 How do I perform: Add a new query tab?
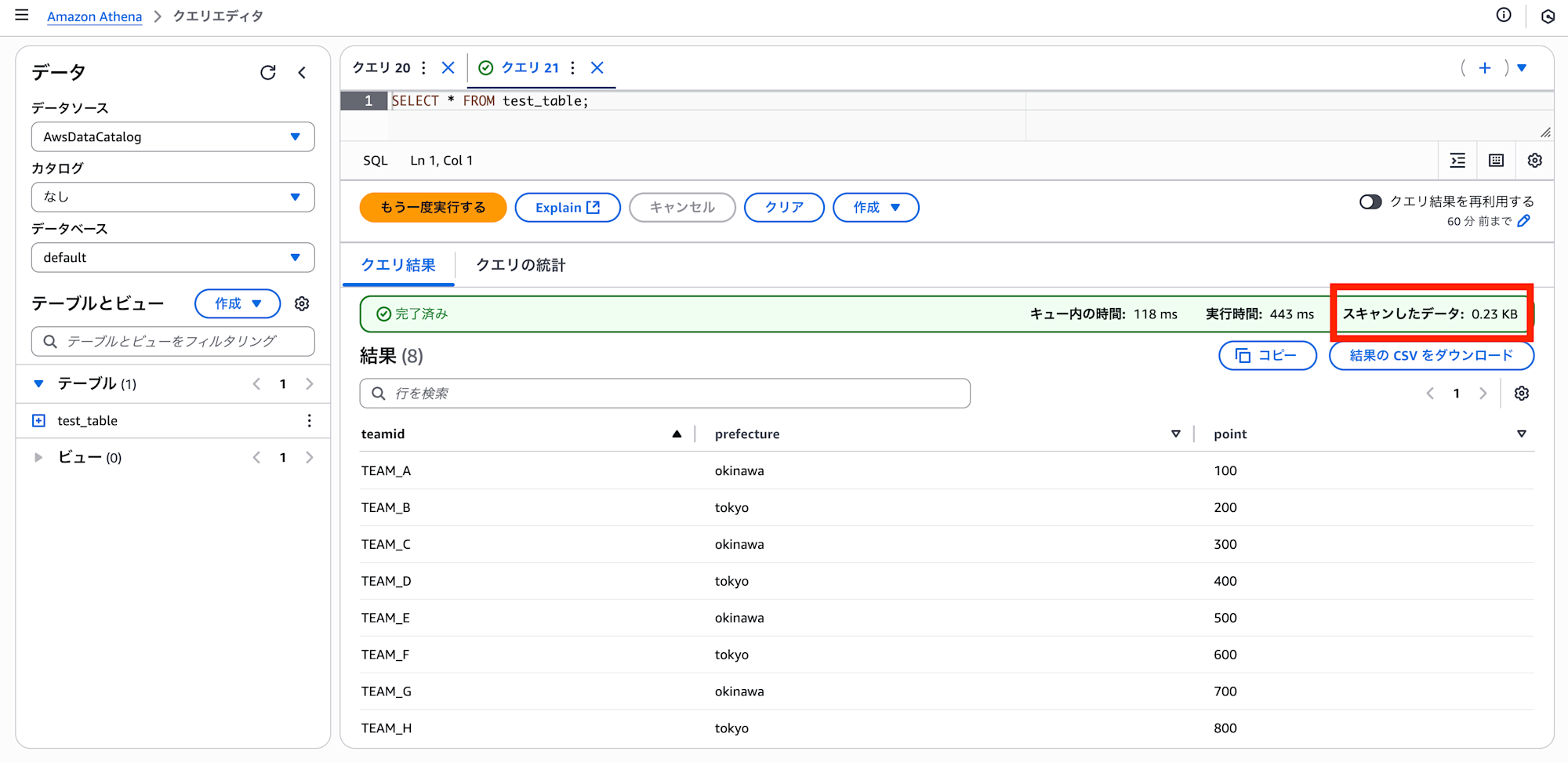pos(1485,68)
